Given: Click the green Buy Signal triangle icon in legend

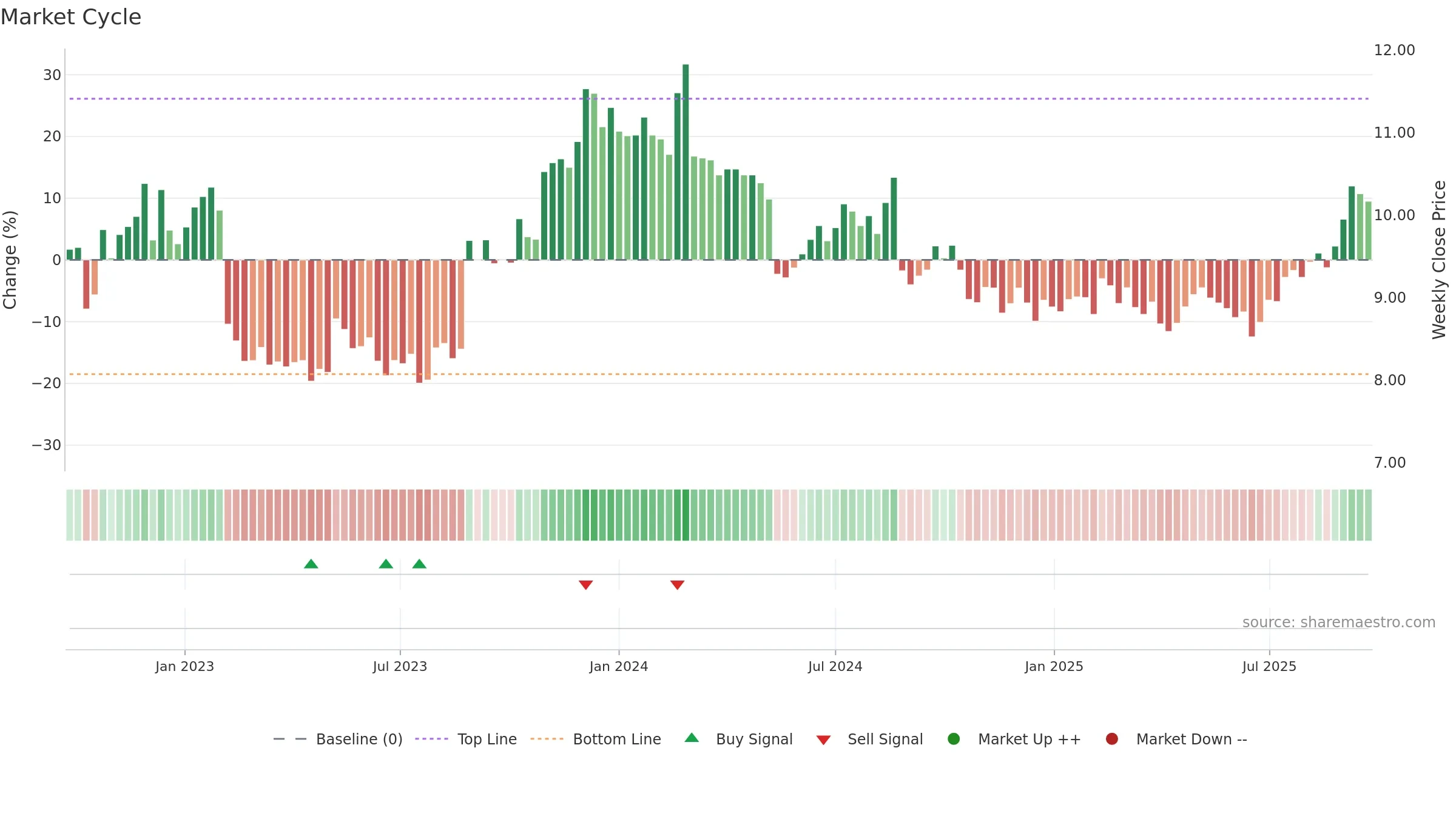Looking at the screenshot, I should pos(692,738).
